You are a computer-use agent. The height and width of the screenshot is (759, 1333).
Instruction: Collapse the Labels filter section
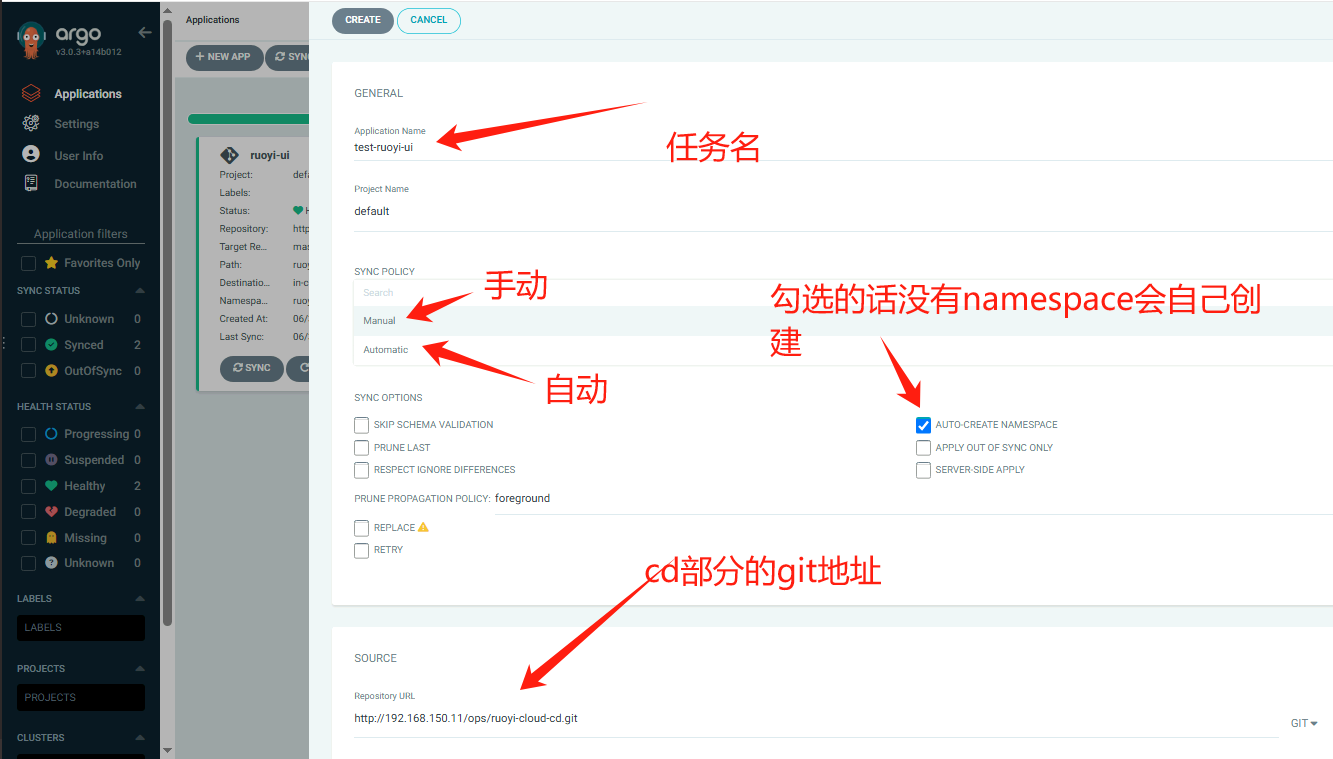[x=139, y=599]
